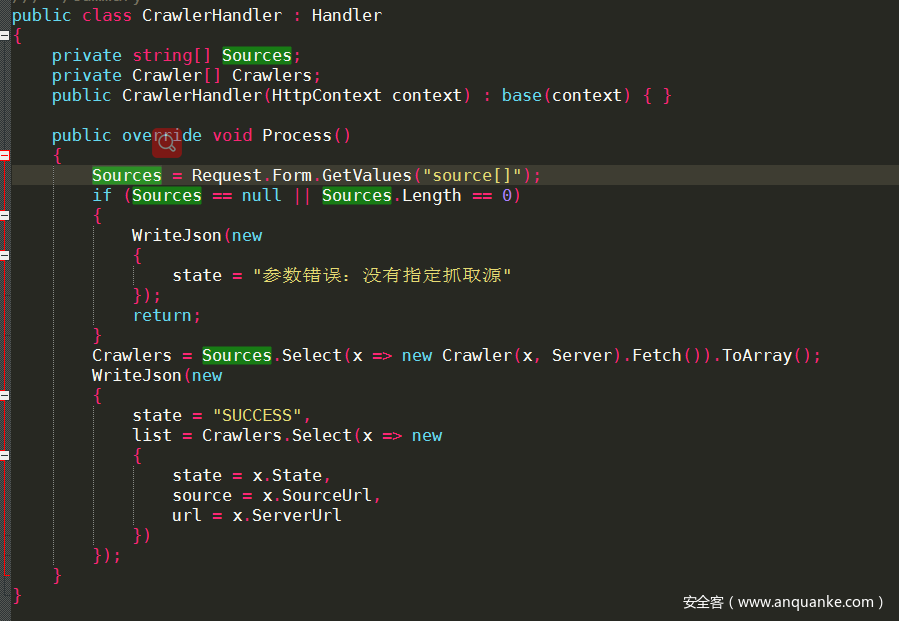Click the Handler base class name
The height and width of the screenshot is (621, 899).
pyautogui.click(x=346, y=15)
